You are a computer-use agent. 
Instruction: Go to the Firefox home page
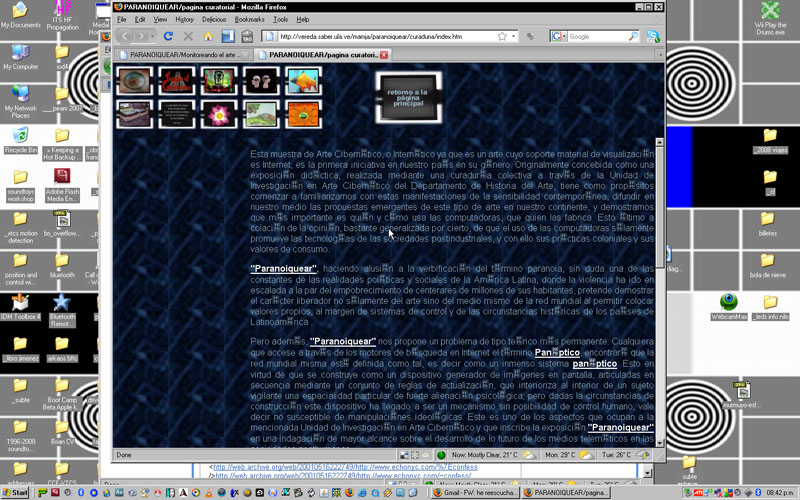[x=208, y=36]
